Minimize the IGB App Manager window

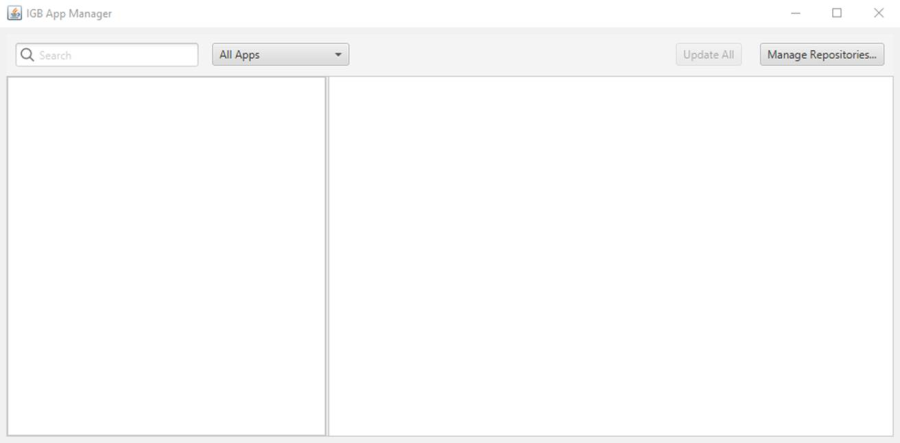click(796, 13)
